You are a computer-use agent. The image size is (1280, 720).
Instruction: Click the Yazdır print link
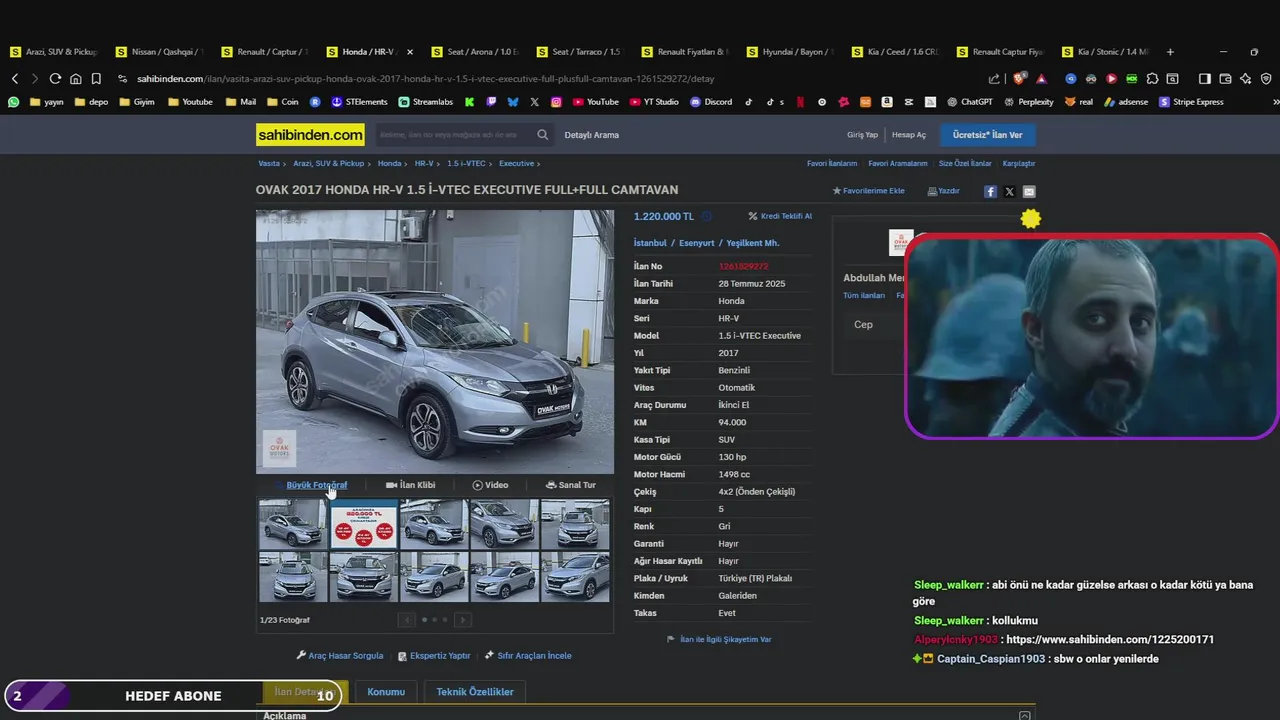(x=943, y=191)
